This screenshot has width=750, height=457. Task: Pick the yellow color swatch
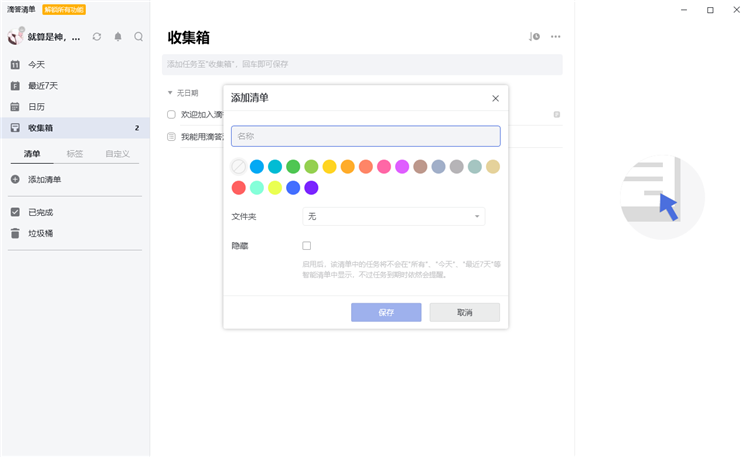coord(330,167)
